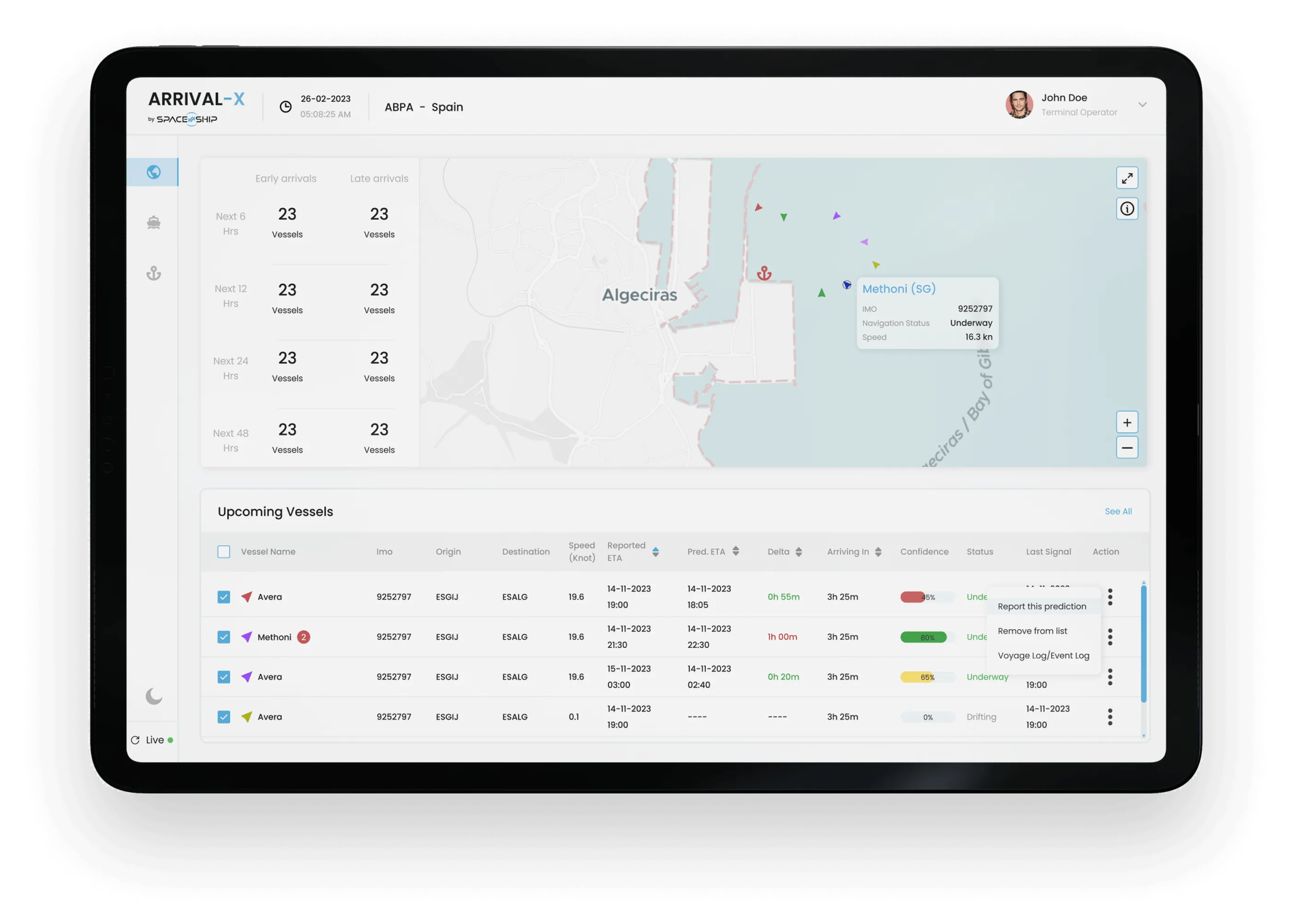Toggle checkbox for Methoni vessel row
Viewport: 1290px width, 924px height.
(224, 636)
